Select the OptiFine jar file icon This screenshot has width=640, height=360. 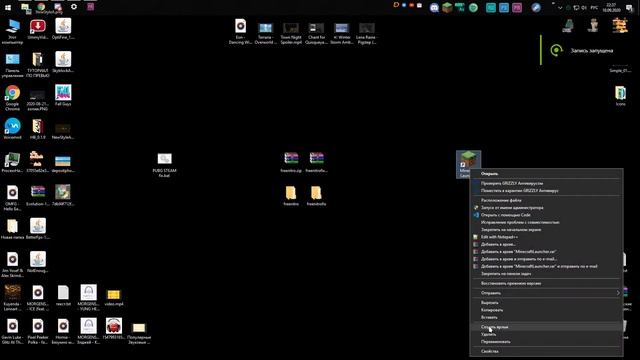point(63,29)
